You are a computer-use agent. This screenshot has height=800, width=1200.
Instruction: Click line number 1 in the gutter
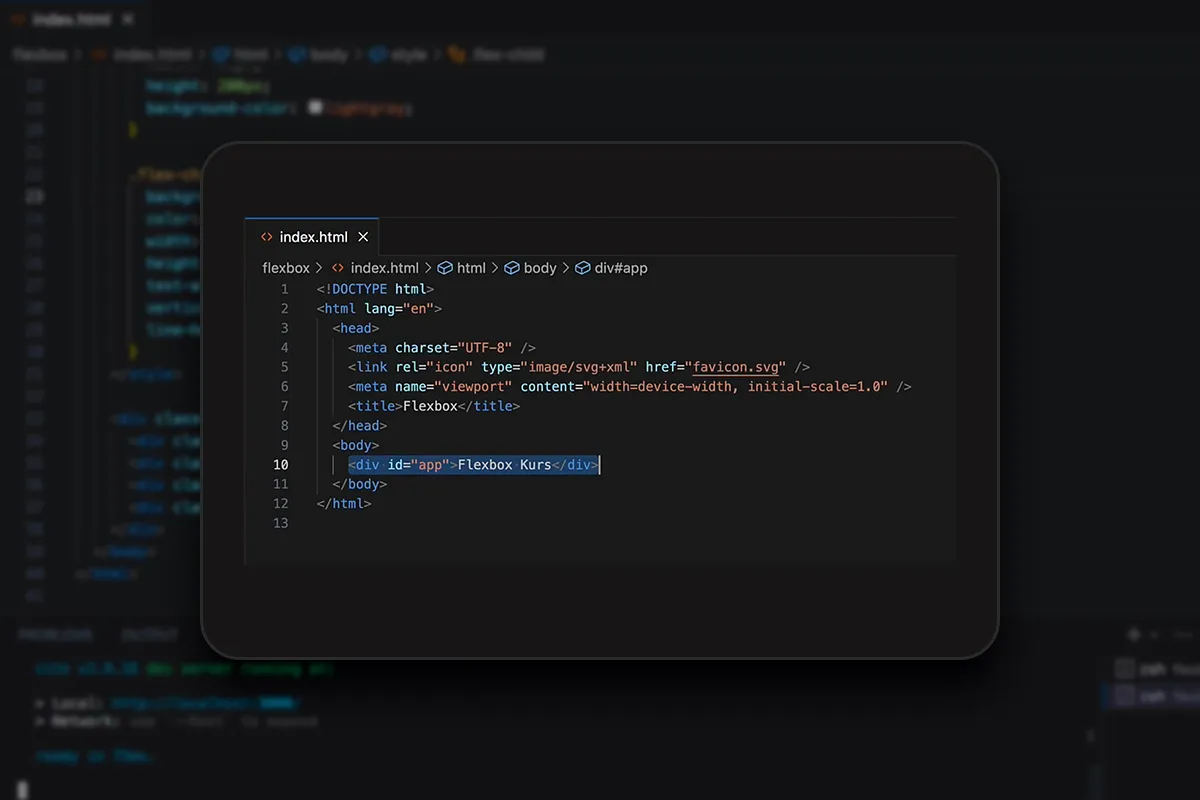pyautogui.click(x=284, y=289)
